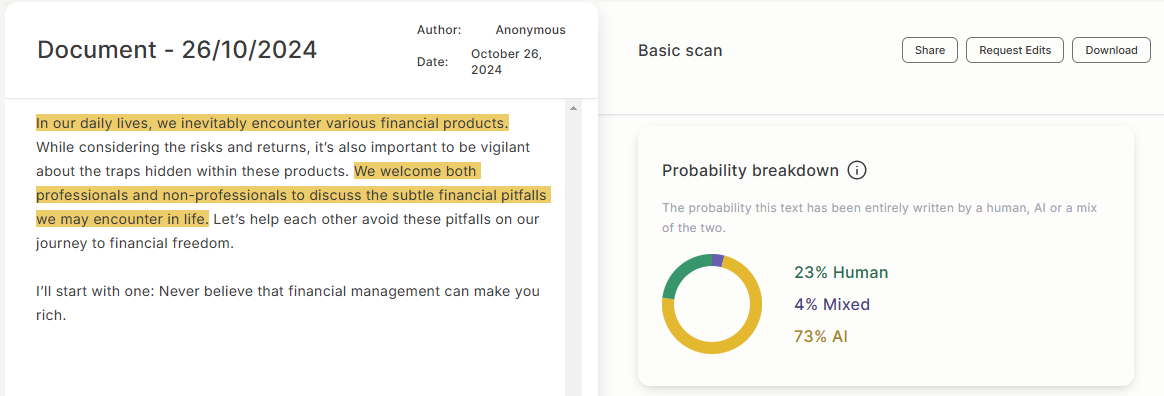Click the Anonymous author name
Viewport: 1164px width, 396px height.
530,30
